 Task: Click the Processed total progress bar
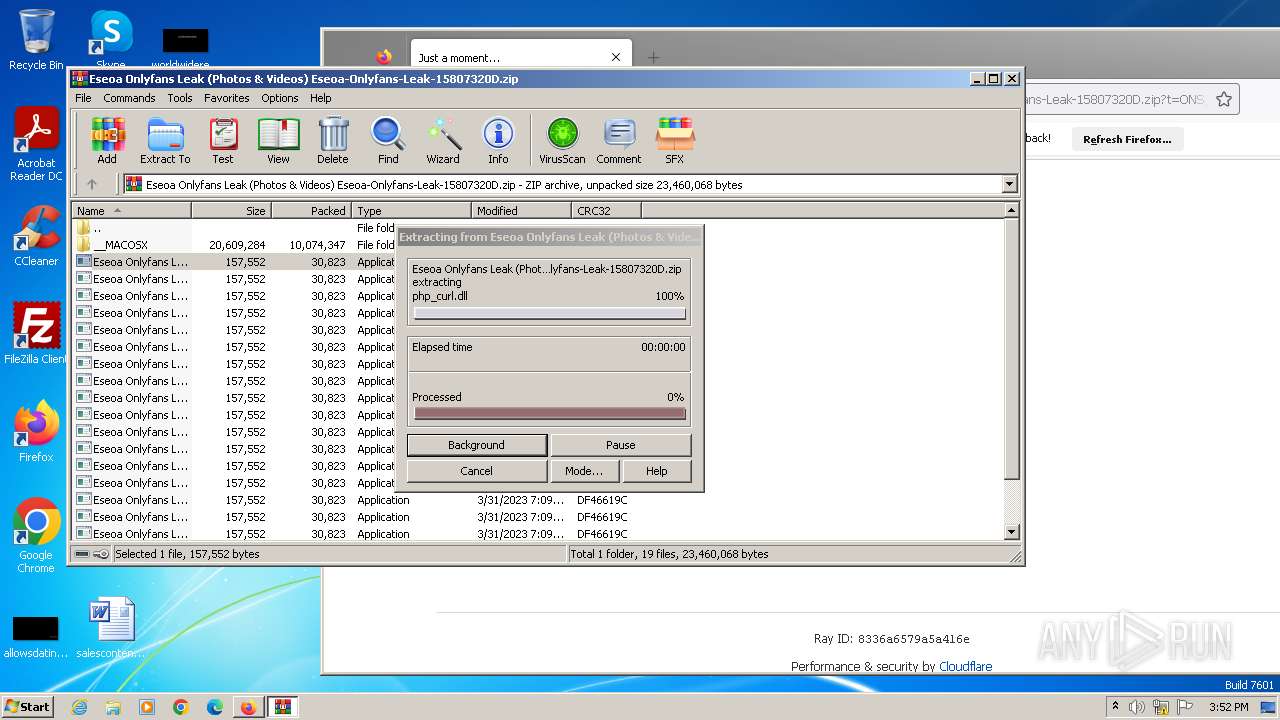click(x=549, y=414)
